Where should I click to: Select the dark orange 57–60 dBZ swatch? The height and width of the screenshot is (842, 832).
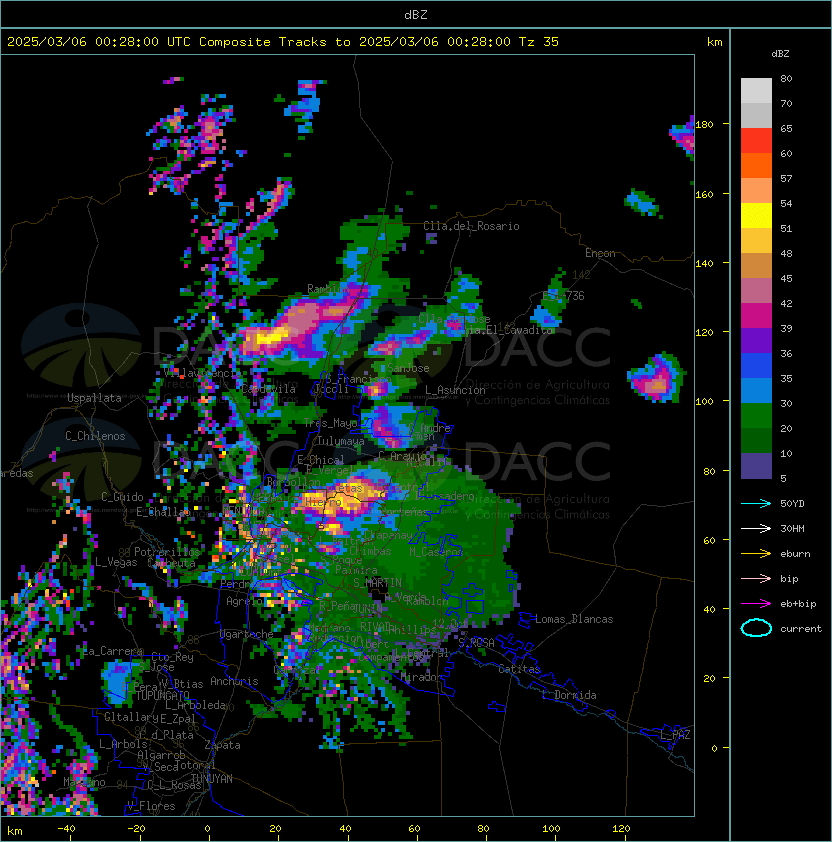tap(756, 165)
